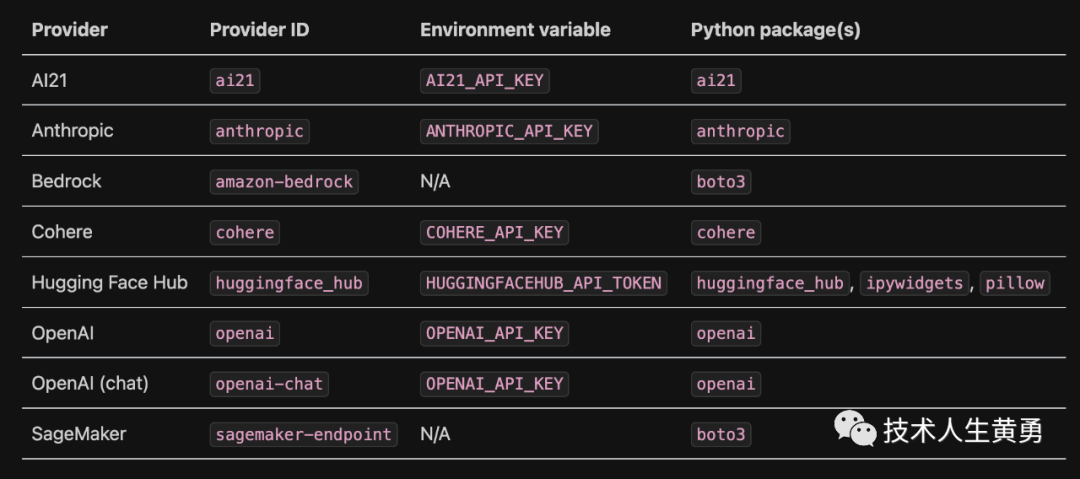1080x479 pixels.
Task: Click the ANTHROPIC_API_KEY environment variable
Action: pyautogui.click(x=509, y=131)
